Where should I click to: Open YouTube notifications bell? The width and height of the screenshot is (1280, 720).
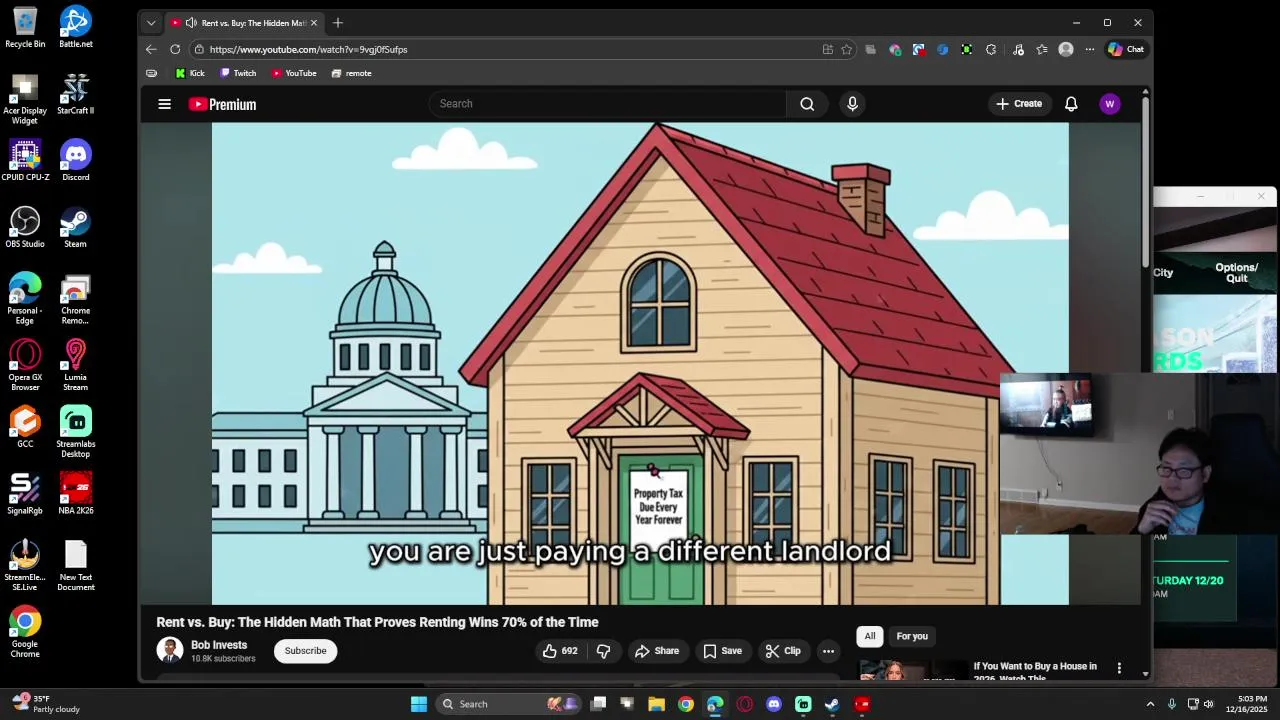click(1071, 104)
